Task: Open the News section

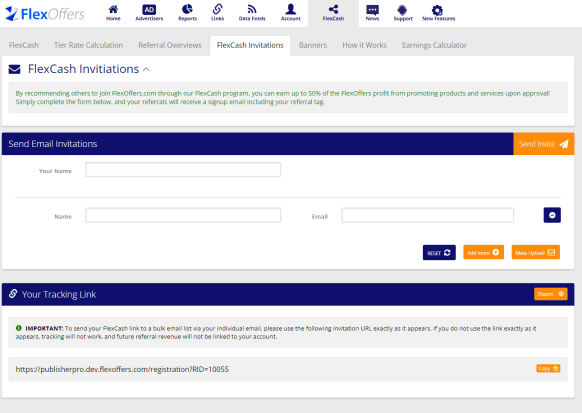Action: coord(372,13)
